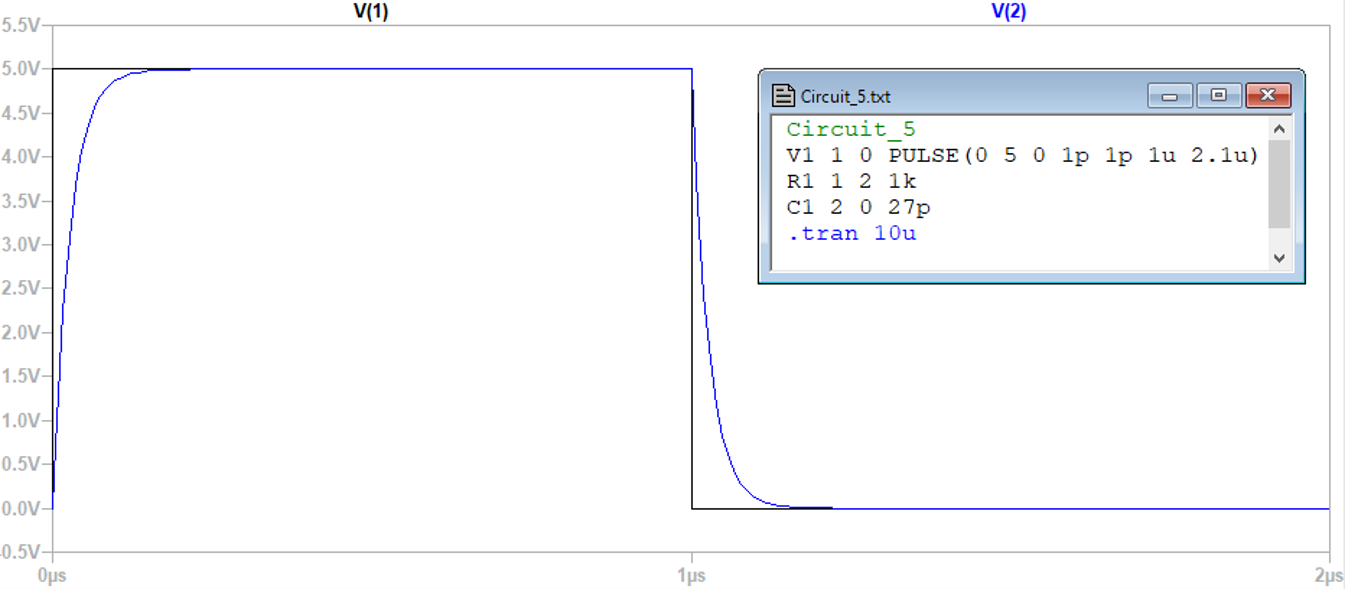Maximize the Circuit_5.txt netlist window

(x=1218, y=96)
